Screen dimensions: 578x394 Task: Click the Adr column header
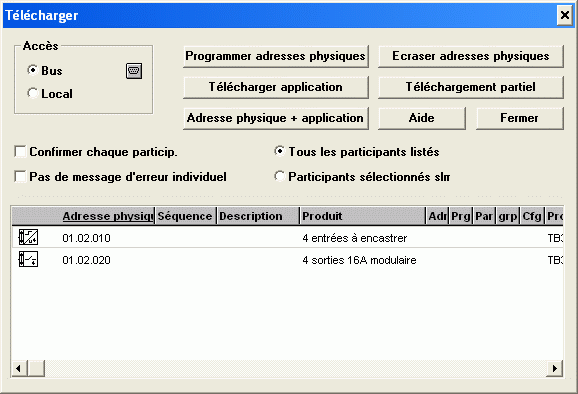click(x=438, y=216)
